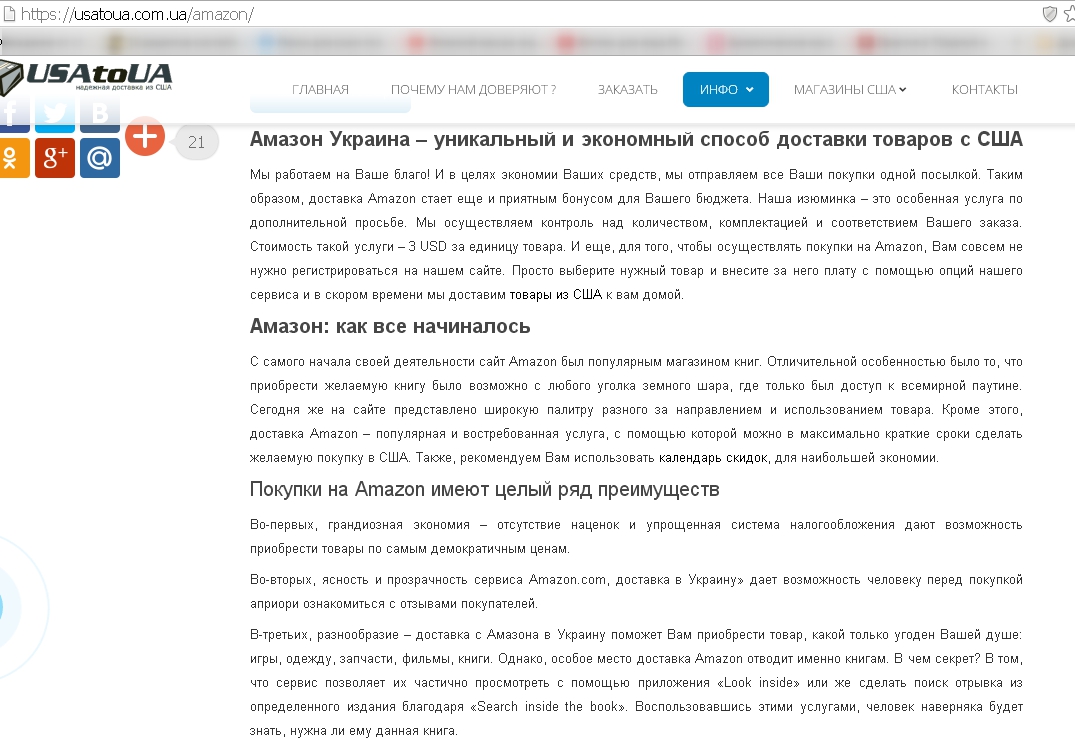Click heading Амазон Украина – уникальный и экономный способ

(636, 139)
